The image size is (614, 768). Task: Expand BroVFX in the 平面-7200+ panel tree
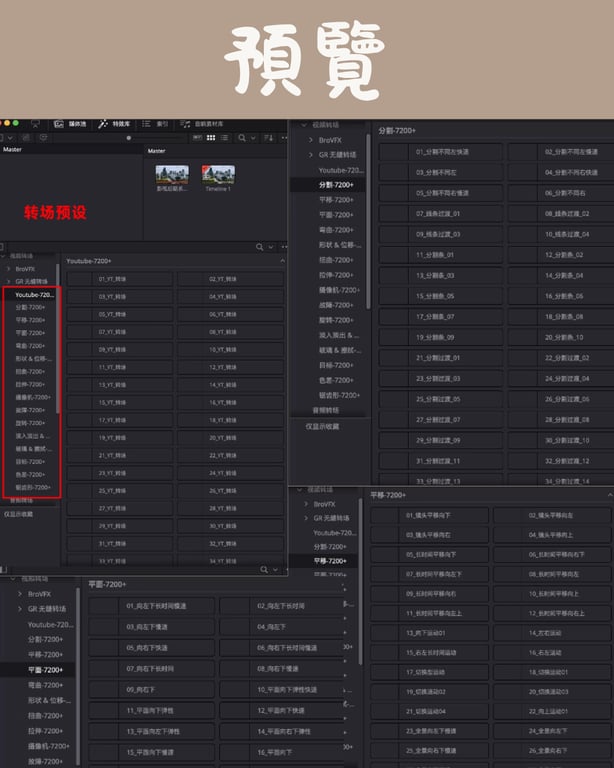click(20, 594)
